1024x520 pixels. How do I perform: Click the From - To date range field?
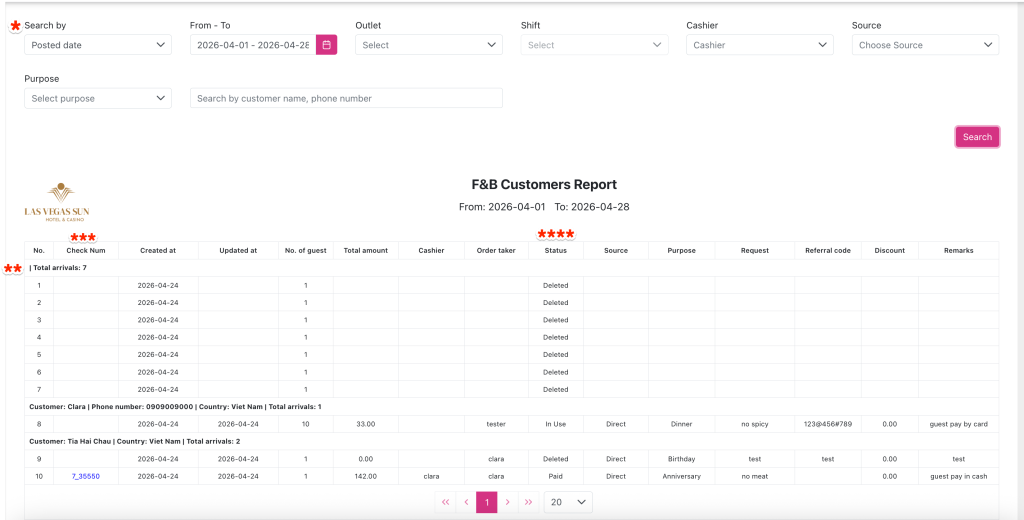(x=253, y=45)
